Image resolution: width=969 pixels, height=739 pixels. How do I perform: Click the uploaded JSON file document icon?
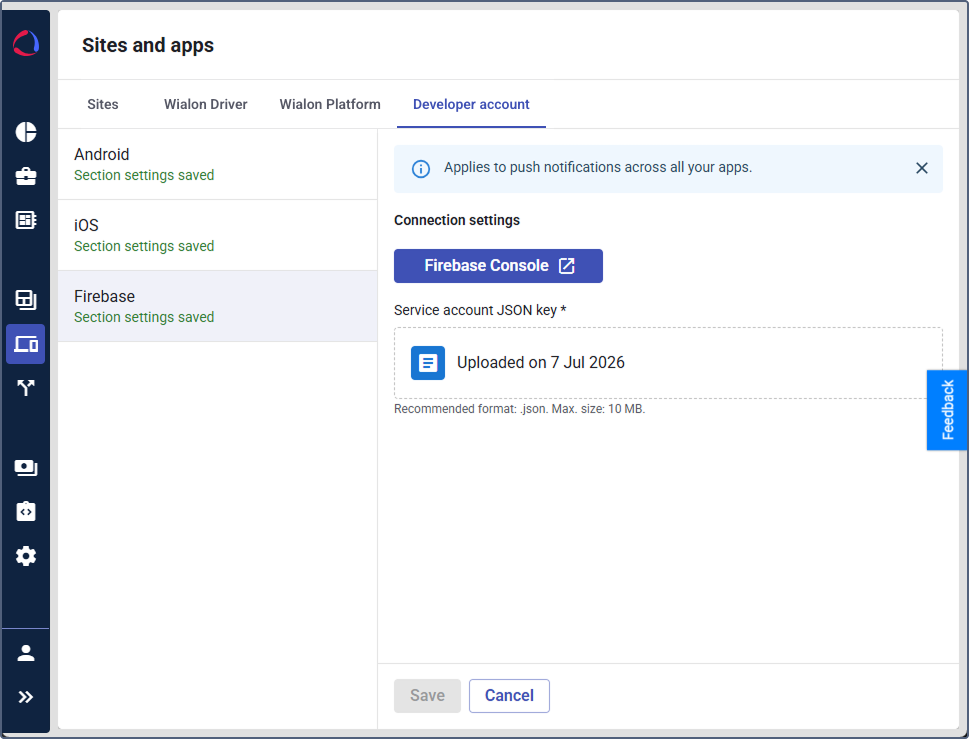click(x=428, y=363)
